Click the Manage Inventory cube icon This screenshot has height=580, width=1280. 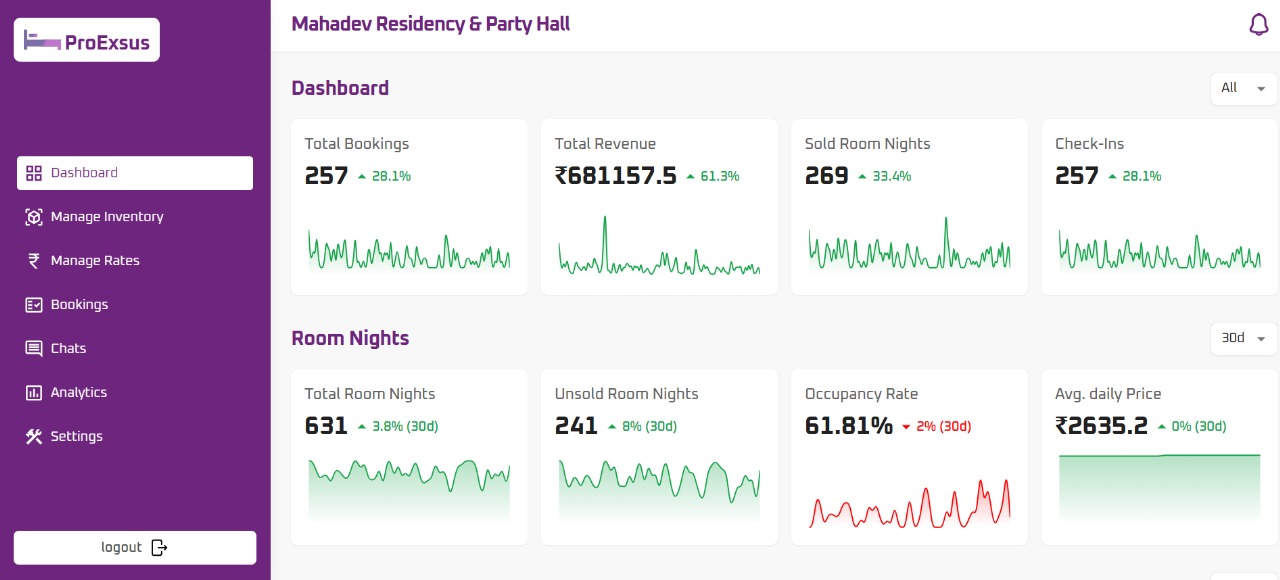[34, 217]
